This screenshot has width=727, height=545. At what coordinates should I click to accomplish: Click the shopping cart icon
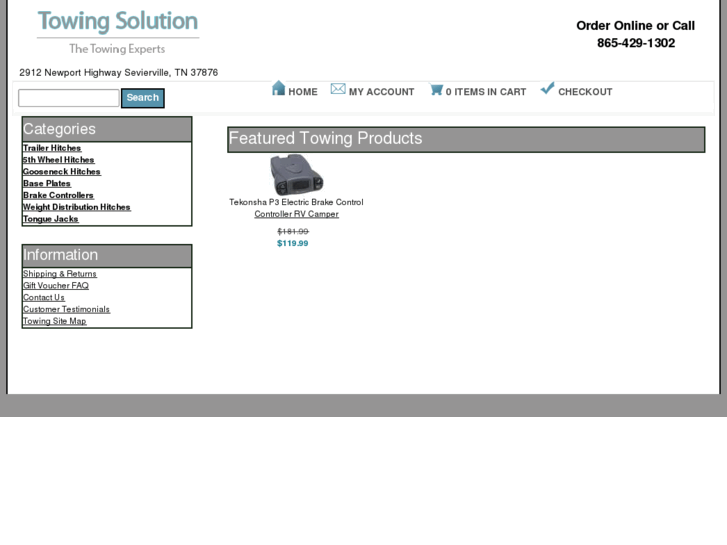point(436,89)
